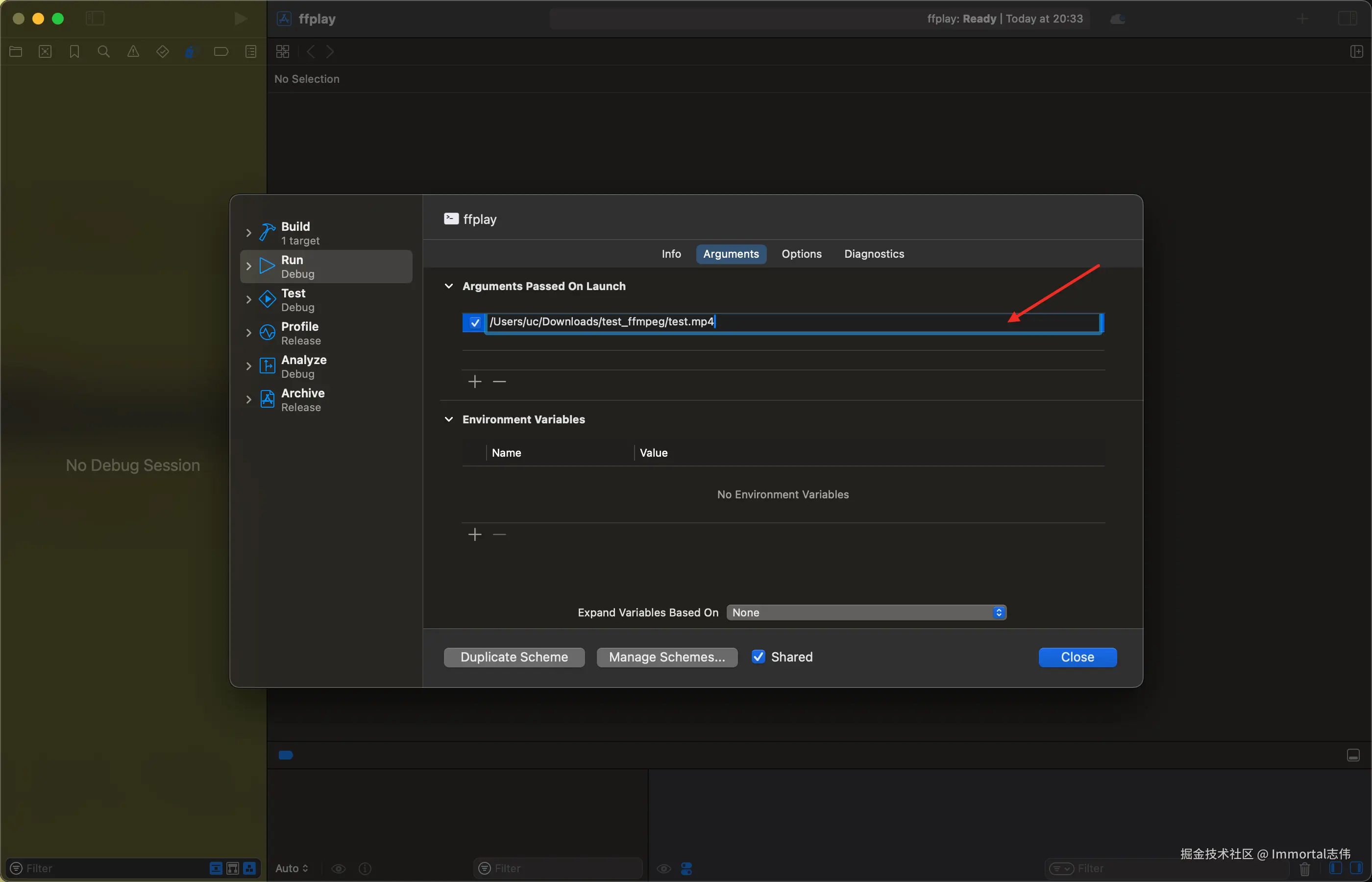Open the Find navigator magnifier icon
Image resolution: width=1372 pixels, height=882 pixels.
point(104,51)
